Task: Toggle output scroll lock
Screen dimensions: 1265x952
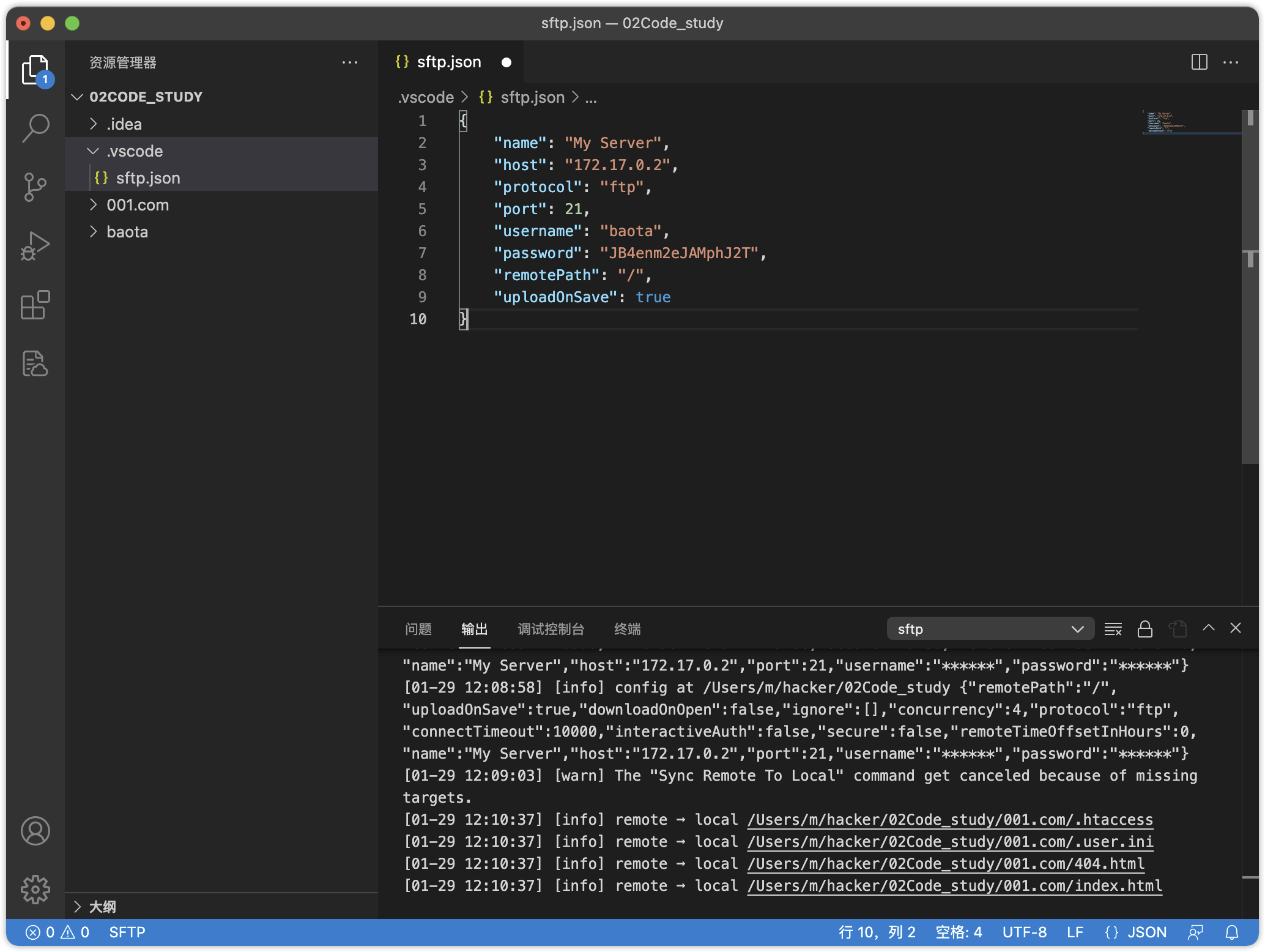Action: tap(1144, 629)
